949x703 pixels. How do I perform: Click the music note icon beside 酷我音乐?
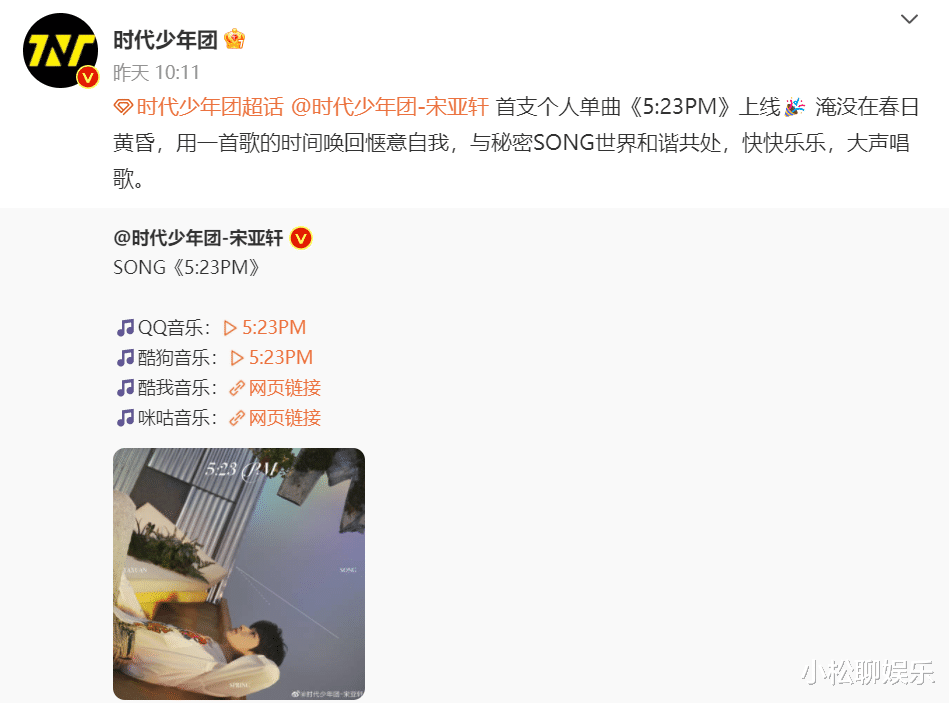(125, 388)
